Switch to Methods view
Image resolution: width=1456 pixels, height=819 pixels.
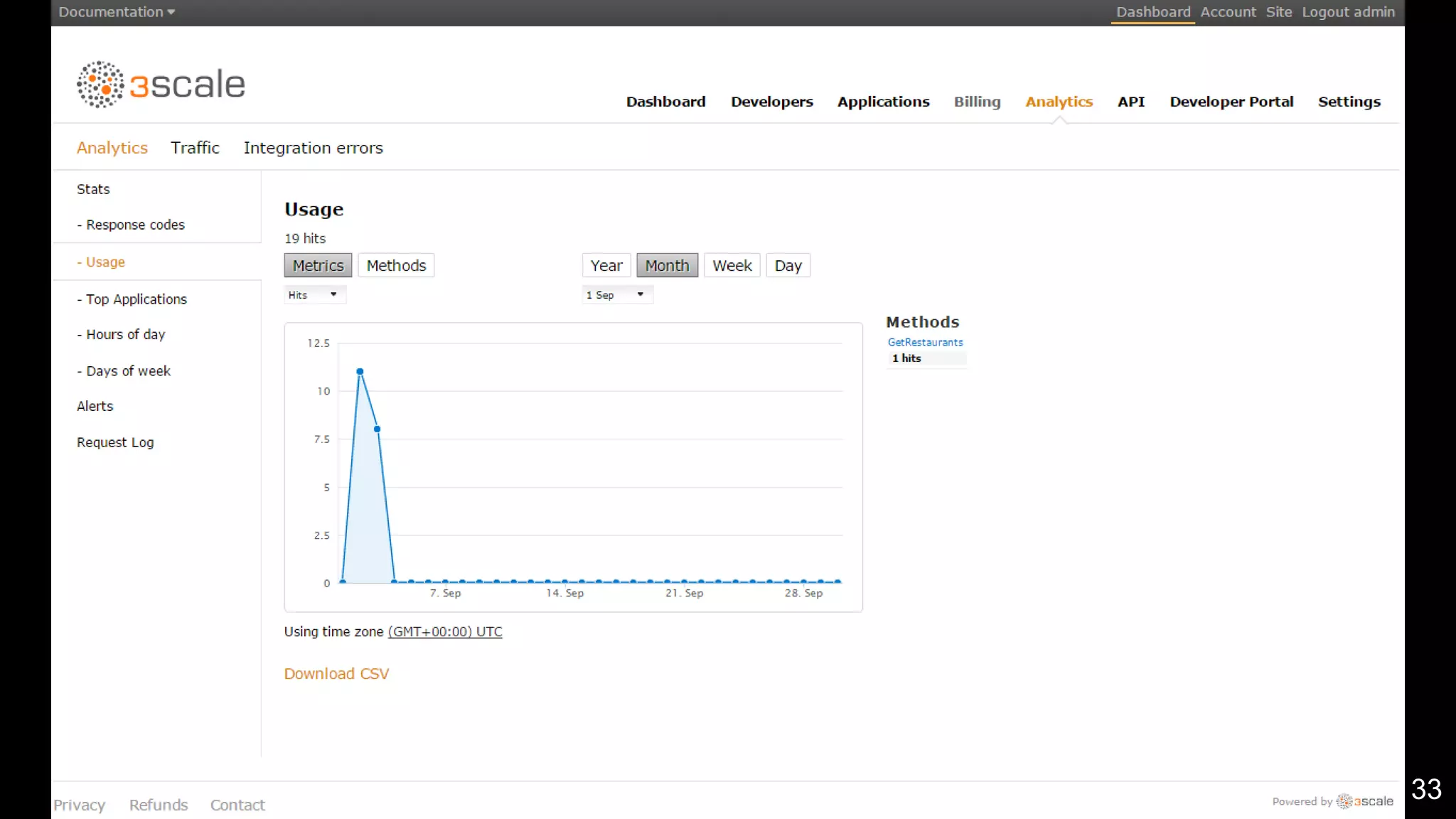(x=396, y=265)
